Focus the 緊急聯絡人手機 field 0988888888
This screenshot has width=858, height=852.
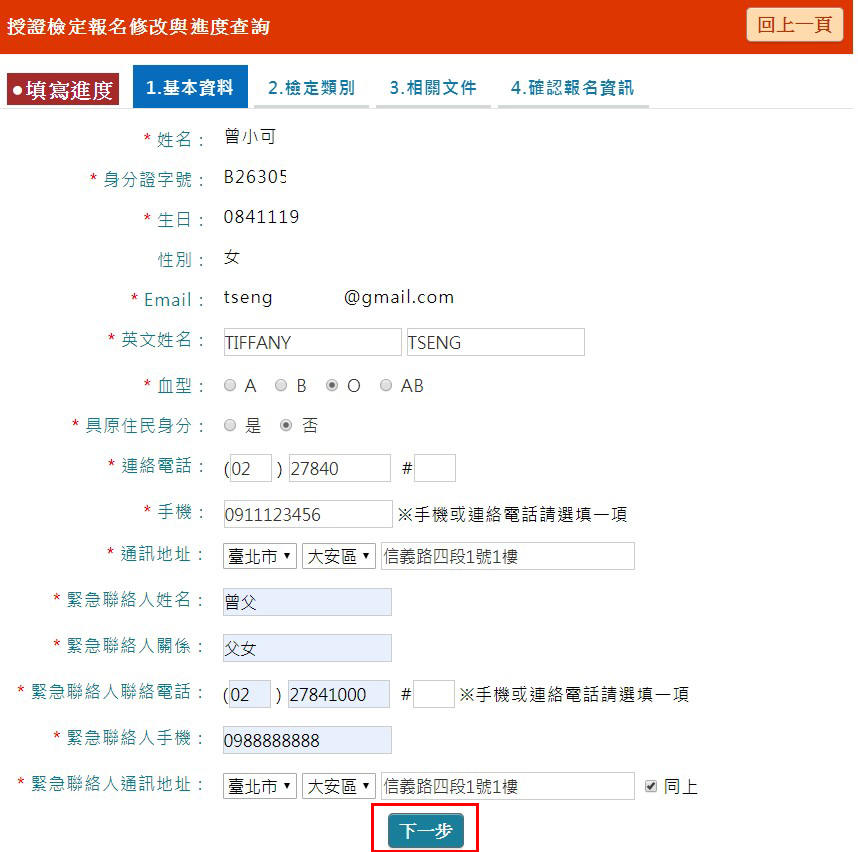click(307, 740)
